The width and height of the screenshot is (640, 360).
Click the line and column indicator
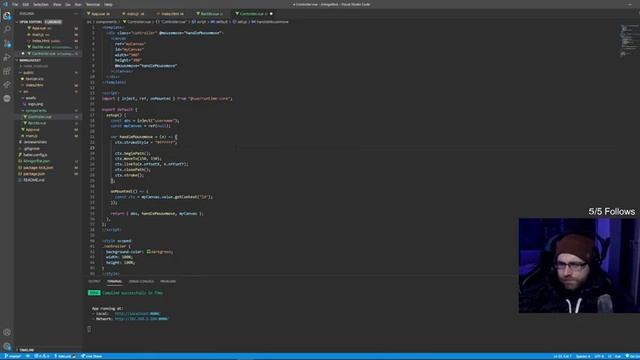point(562,356)
